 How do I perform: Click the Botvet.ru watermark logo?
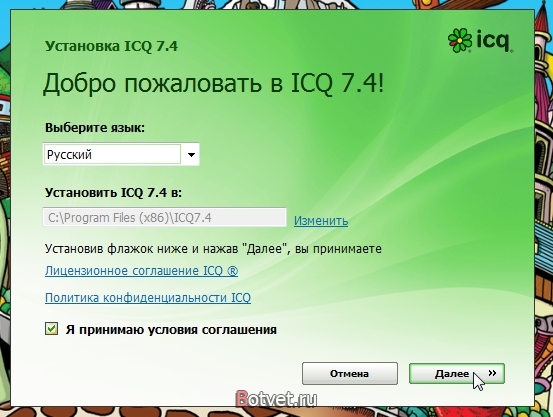(276, 399)
